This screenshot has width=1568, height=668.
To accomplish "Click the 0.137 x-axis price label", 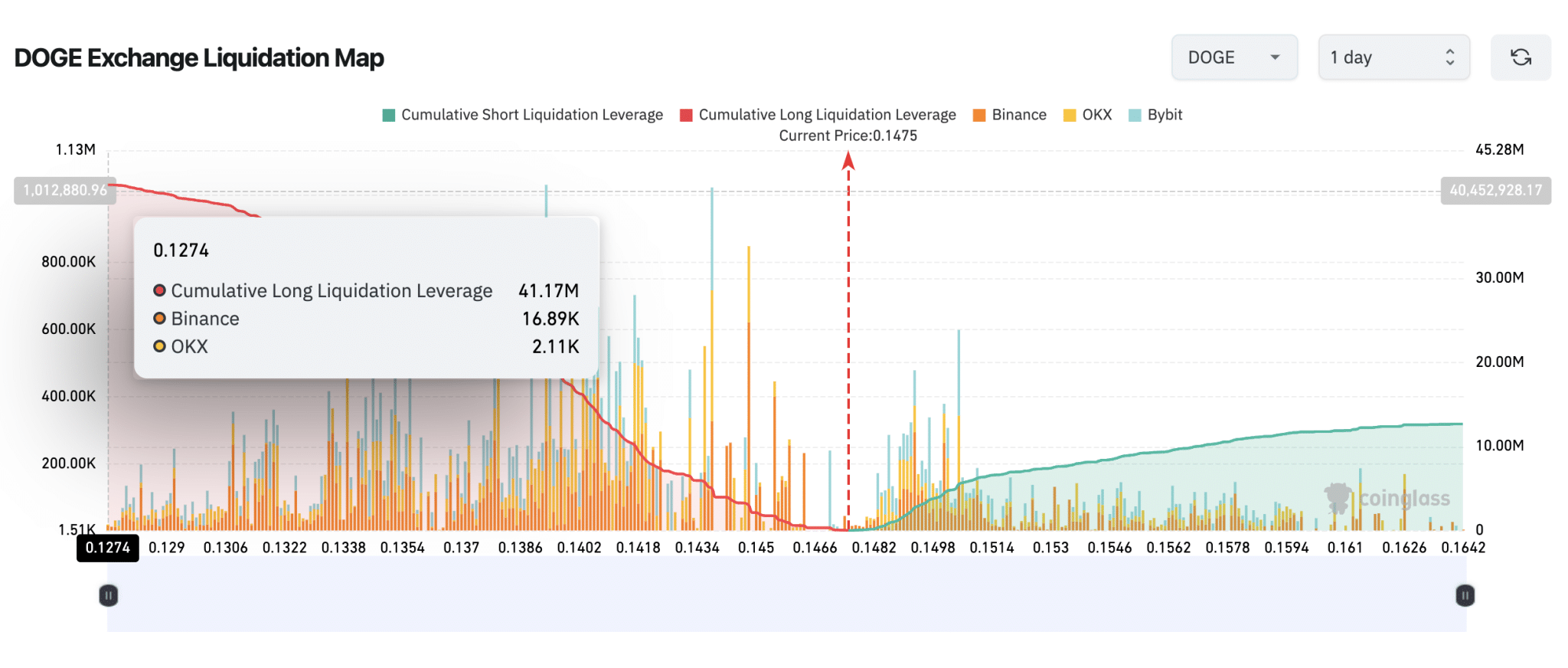I will [462, 548].
